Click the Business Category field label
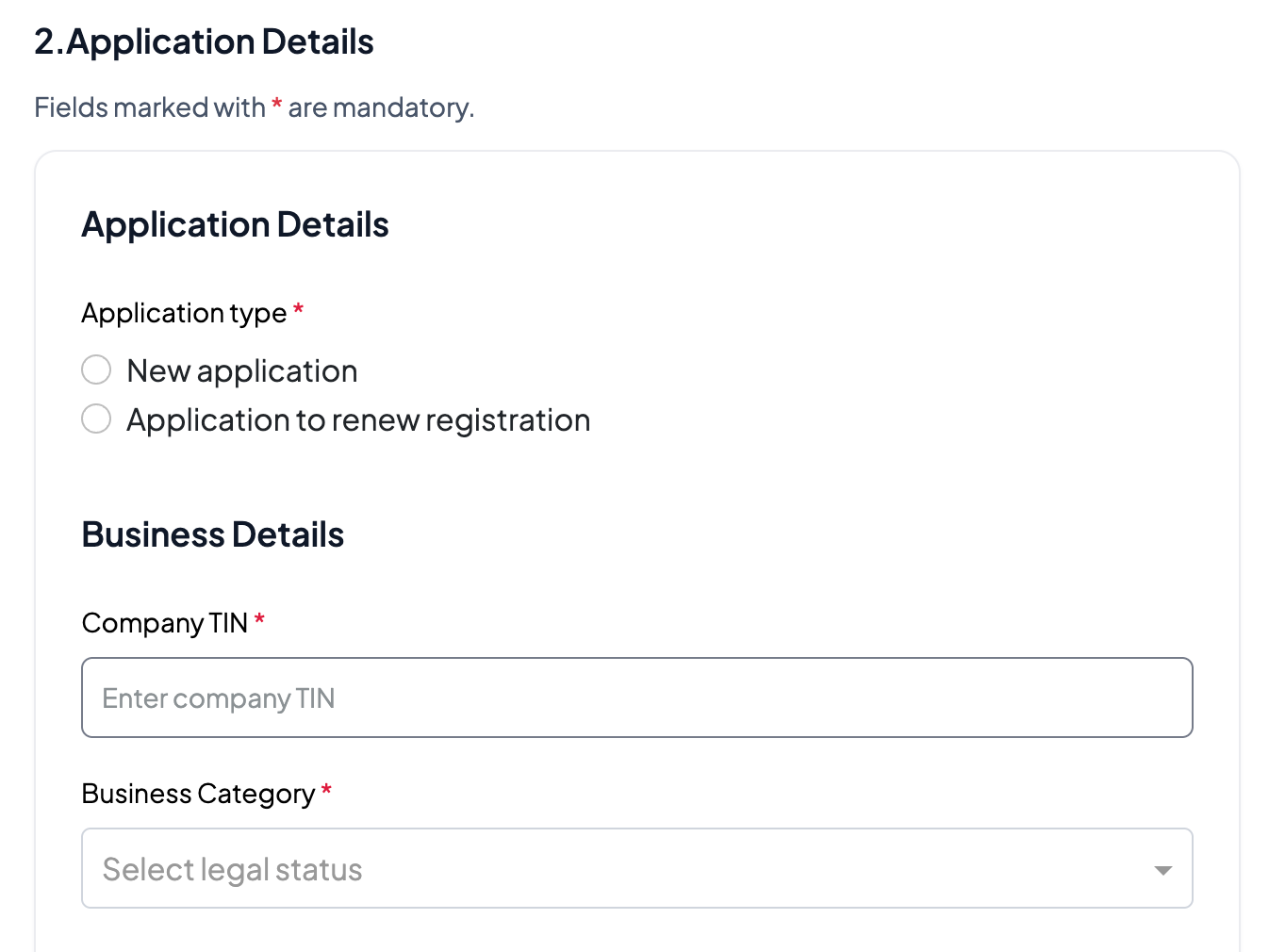 coord(198,794)
